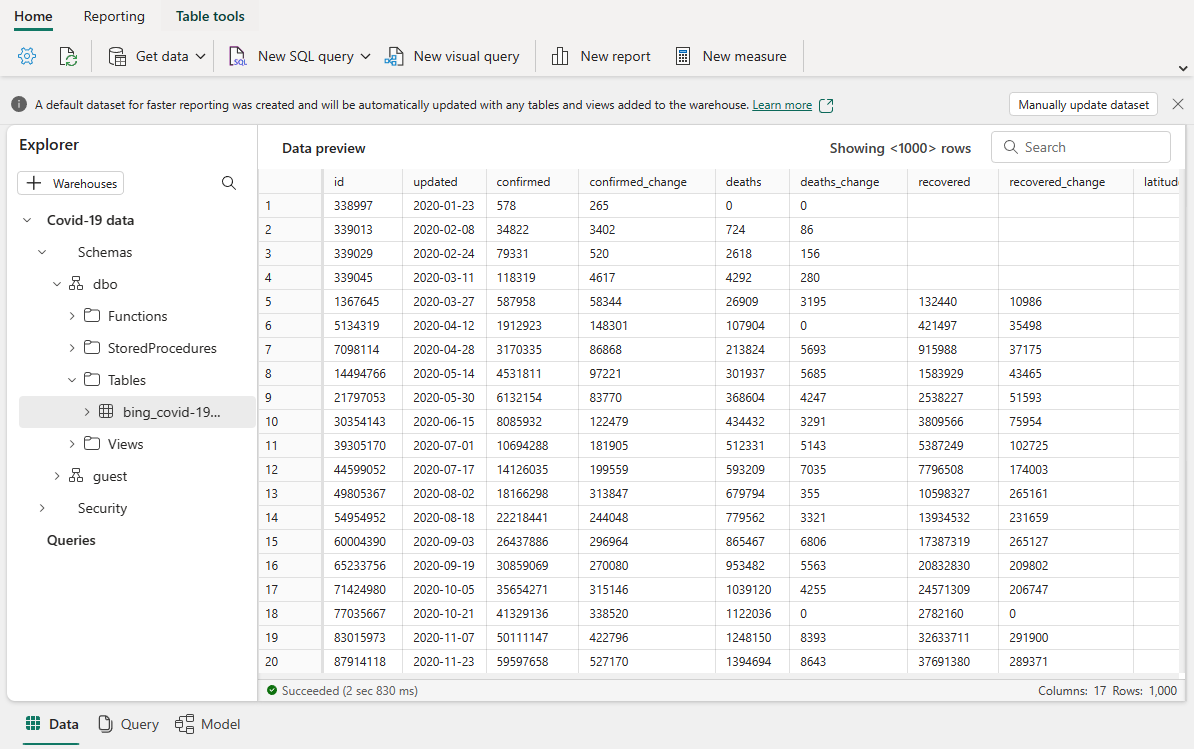
Task: Click the New measure calculator icon
Action: pyautogui.click(x=683, y=56)
